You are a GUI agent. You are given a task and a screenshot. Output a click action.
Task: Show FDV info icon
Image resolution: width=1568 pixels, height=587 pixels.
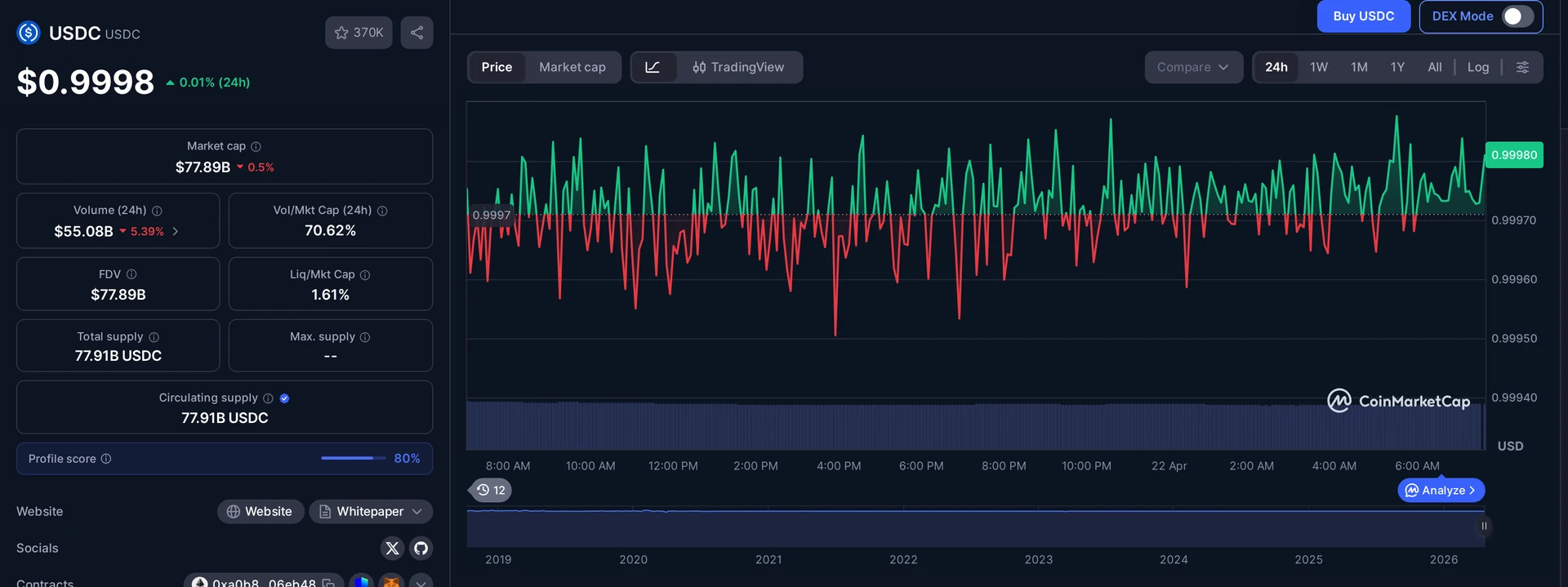point(131,274)
